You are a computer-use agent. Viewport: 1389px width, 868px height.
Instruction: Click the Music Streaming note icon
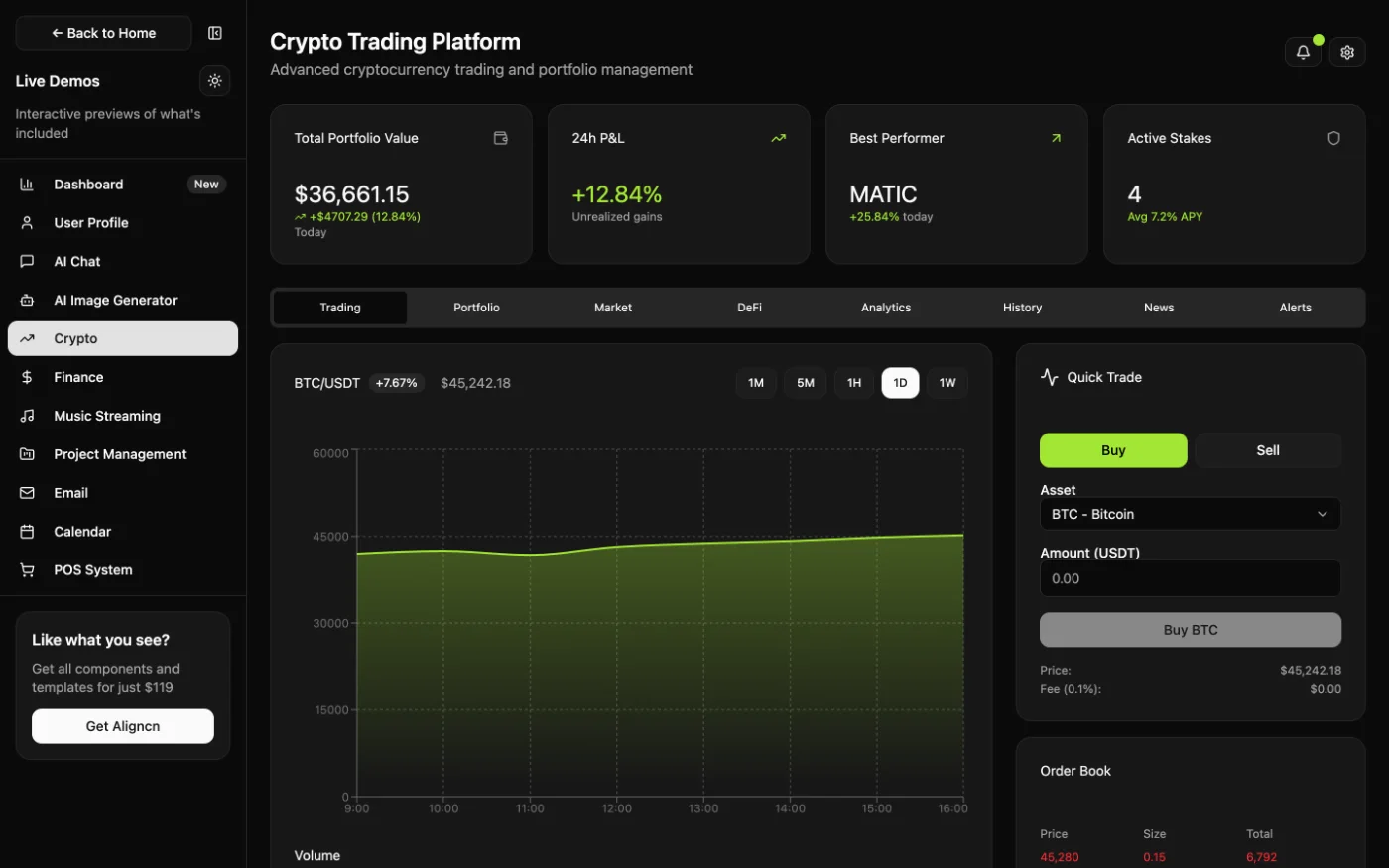point(27,417)
